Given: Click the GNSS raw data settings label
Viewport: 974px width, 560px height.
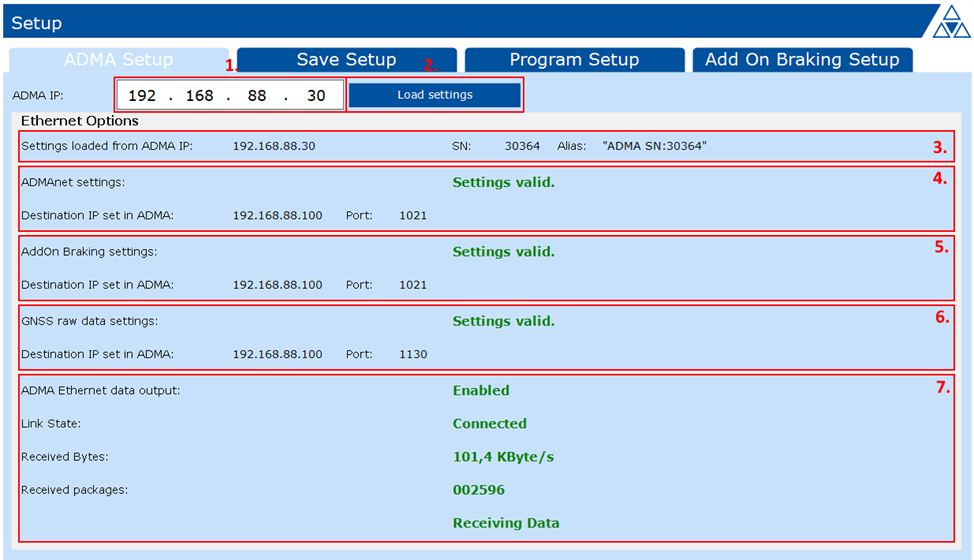Looking at the screenshot, I should [x=90, y=321].
